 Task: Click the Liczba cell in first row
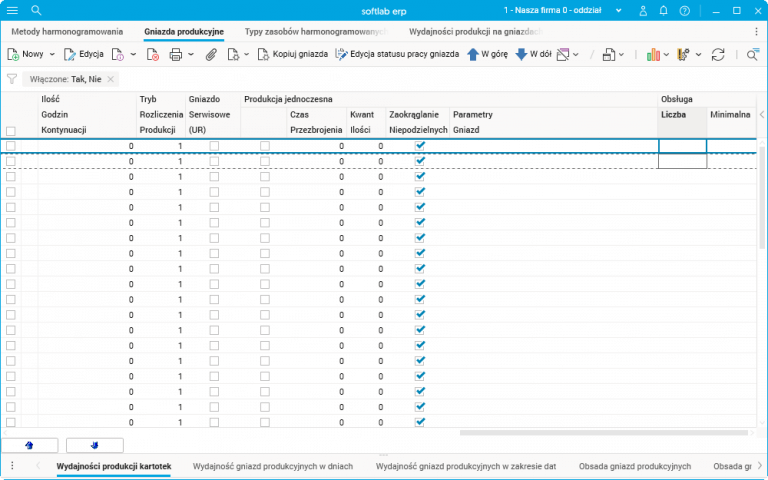682,146
